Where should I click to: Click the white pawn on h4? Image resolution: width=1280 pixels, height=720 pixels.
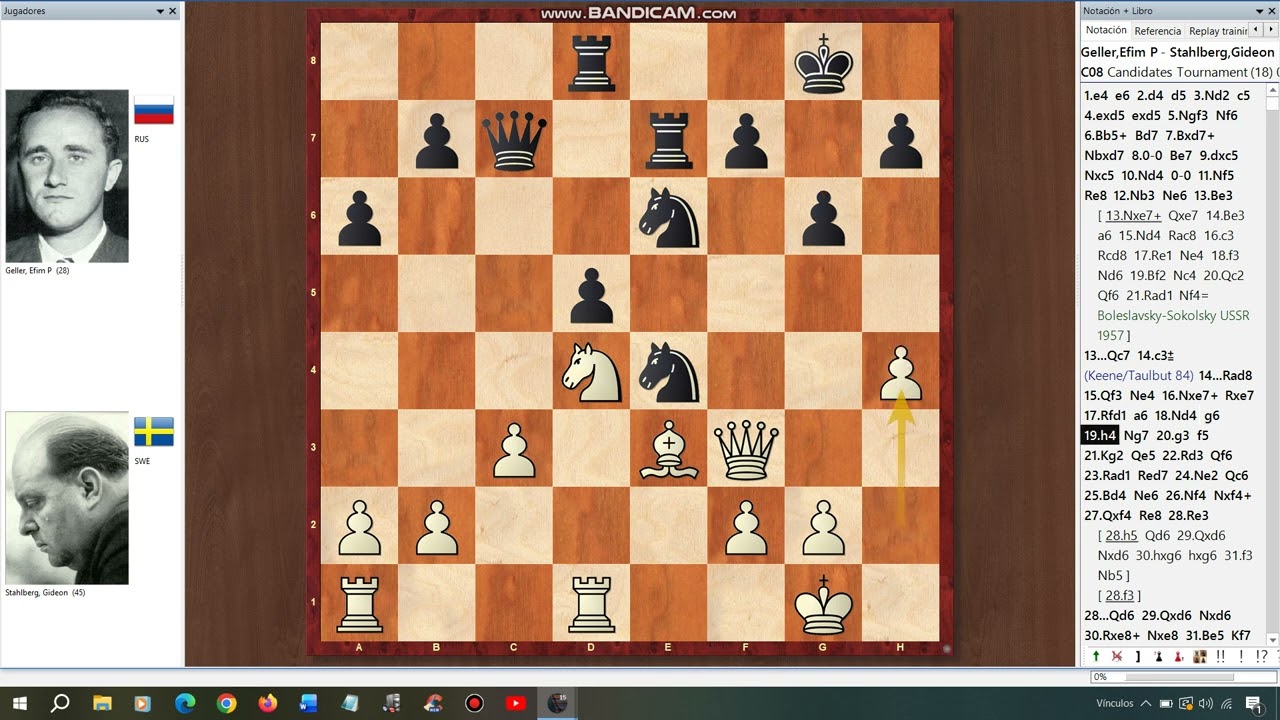click(901, 371)
